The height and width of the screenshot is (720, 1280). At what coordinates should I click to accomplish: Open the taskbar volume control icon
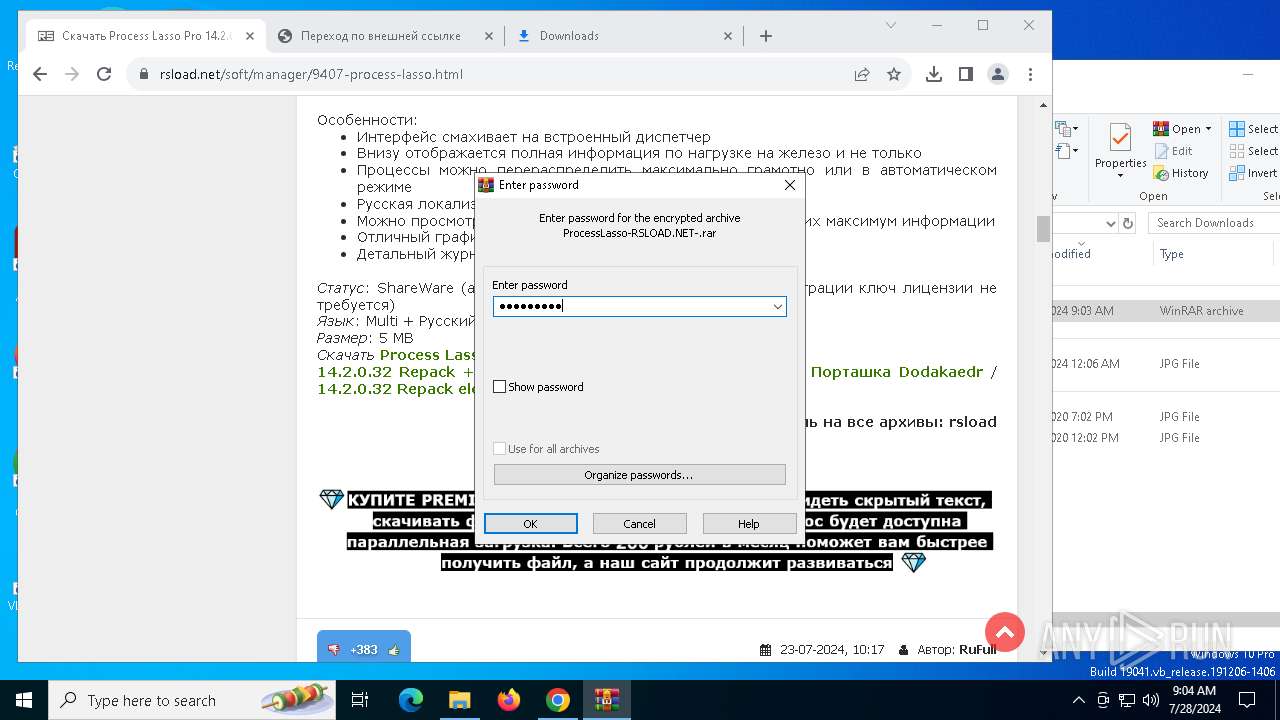(1150, 700)
